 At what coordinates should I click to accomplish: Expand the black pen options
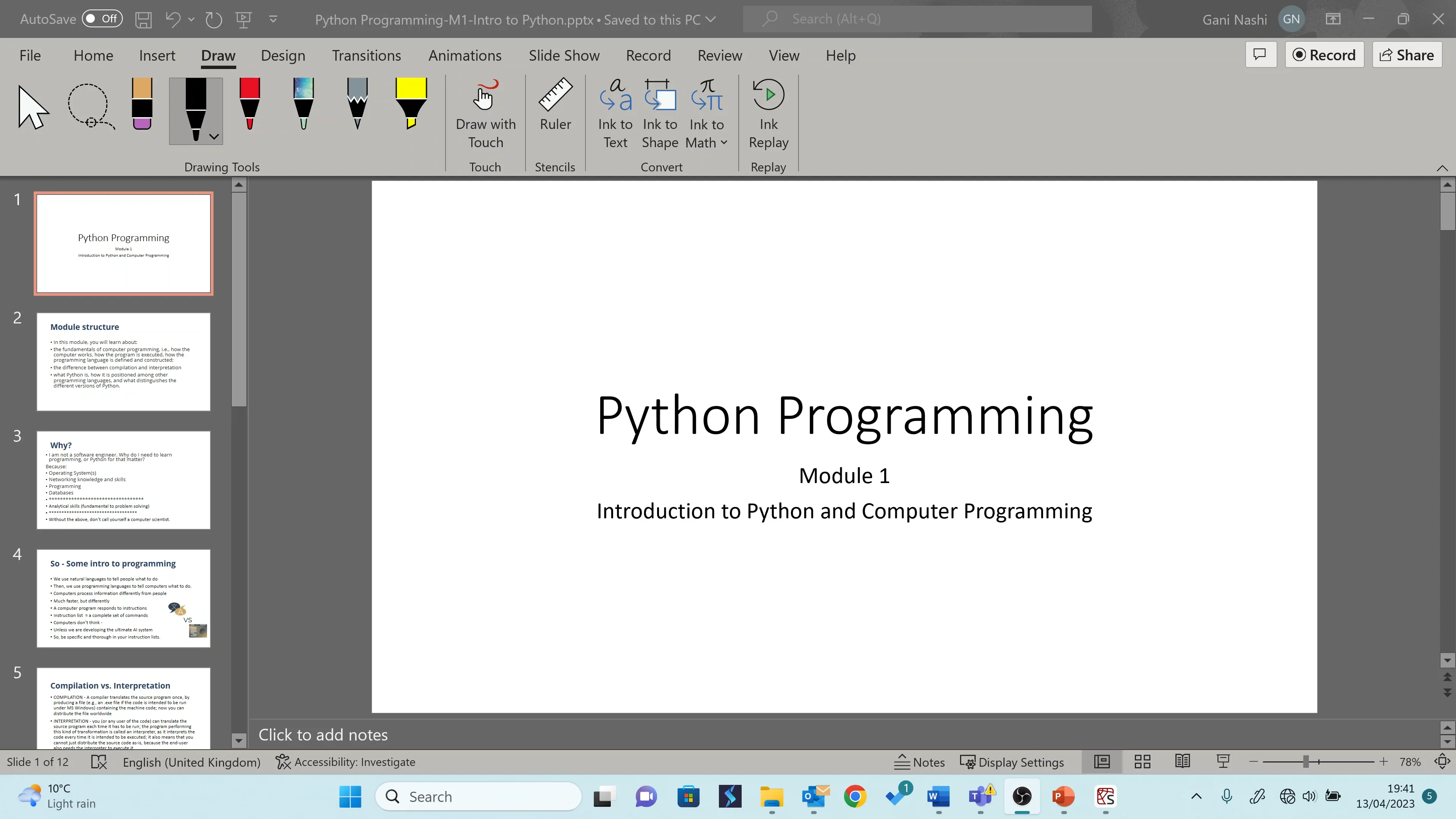[x=213, y=136]
